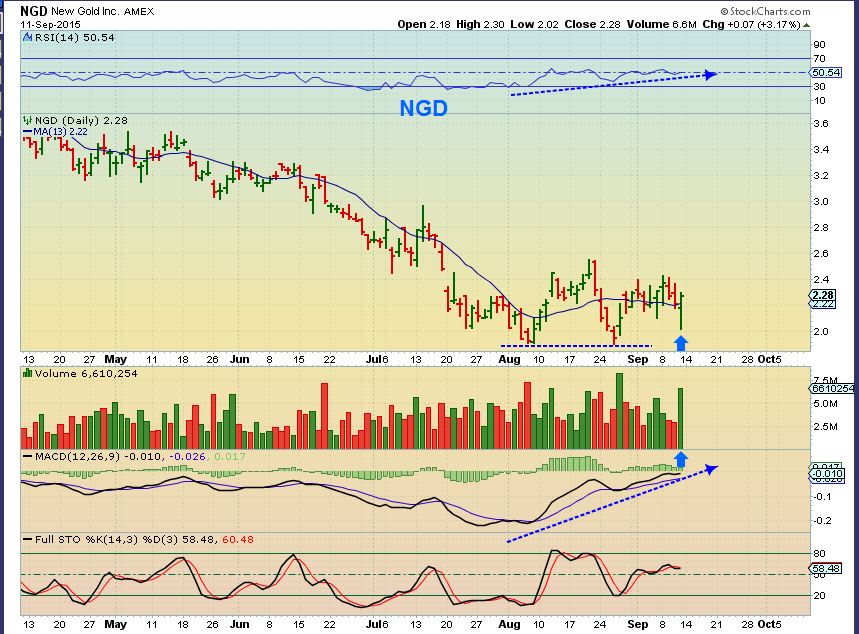Click the 2.28 last price axis tag
859x634 pixels.
pos(823,295)
